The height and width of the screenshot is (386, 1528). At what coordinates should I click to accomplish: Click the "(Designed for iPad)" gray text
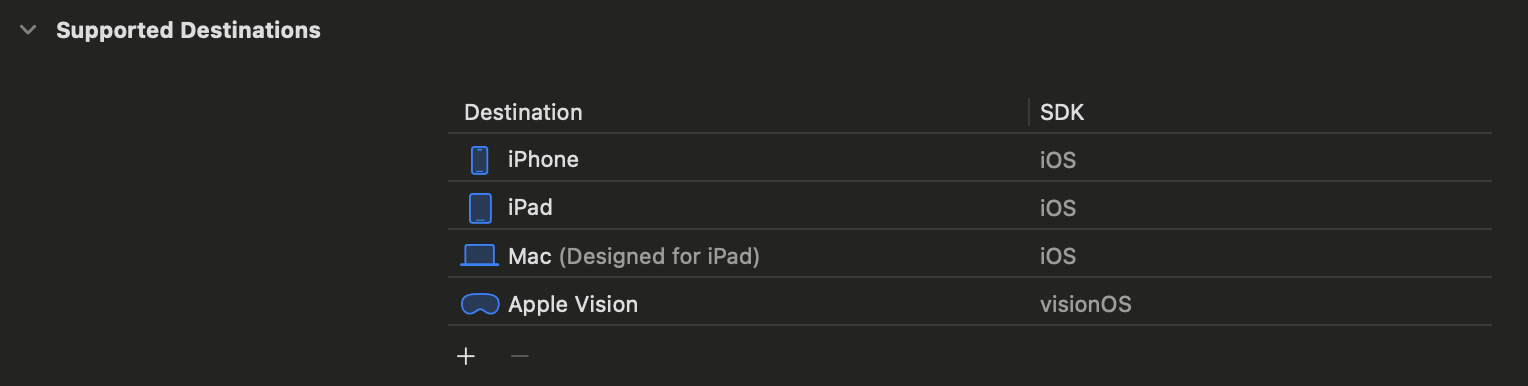coord(659,257)
